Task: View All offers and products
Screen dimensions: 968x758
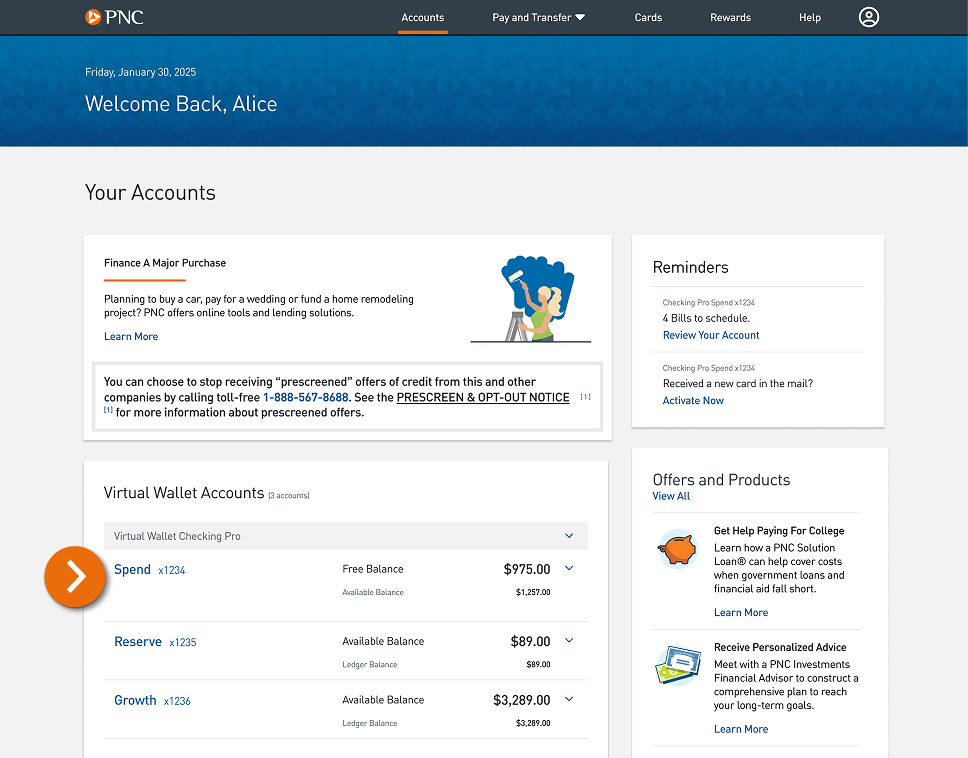Action: coord(670,495)
